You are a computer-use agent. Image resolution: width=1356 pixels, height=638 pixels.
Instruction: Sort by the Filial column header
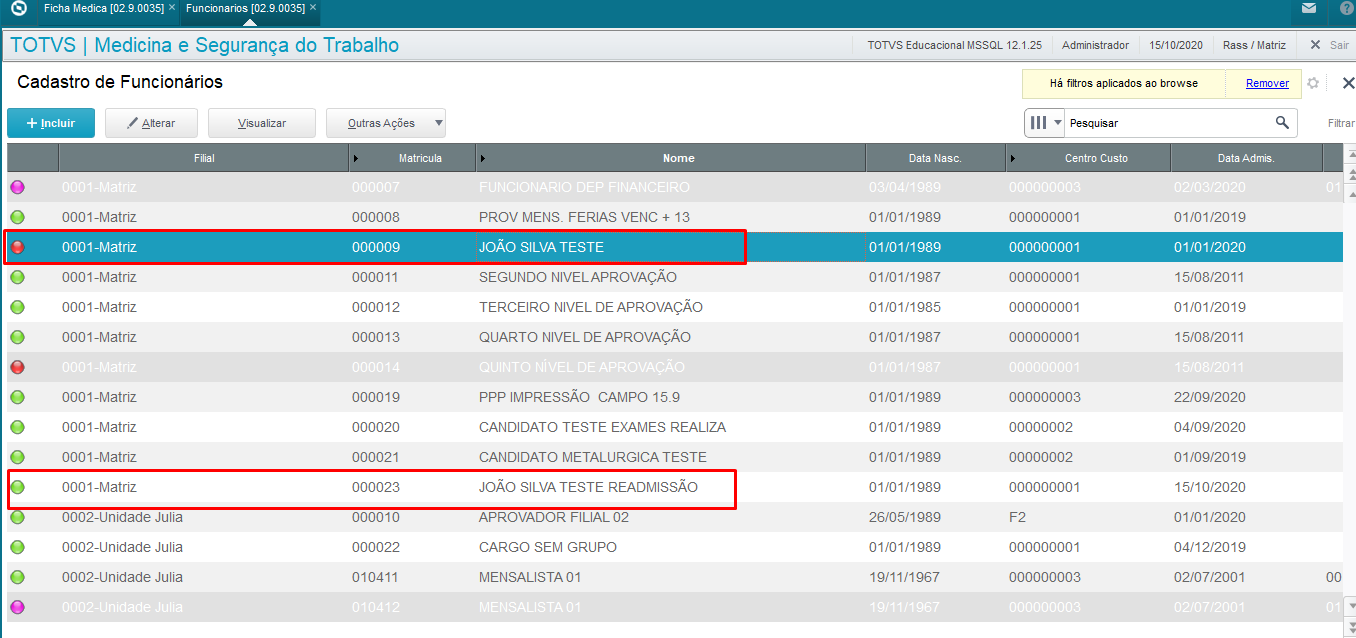[204, 158]
